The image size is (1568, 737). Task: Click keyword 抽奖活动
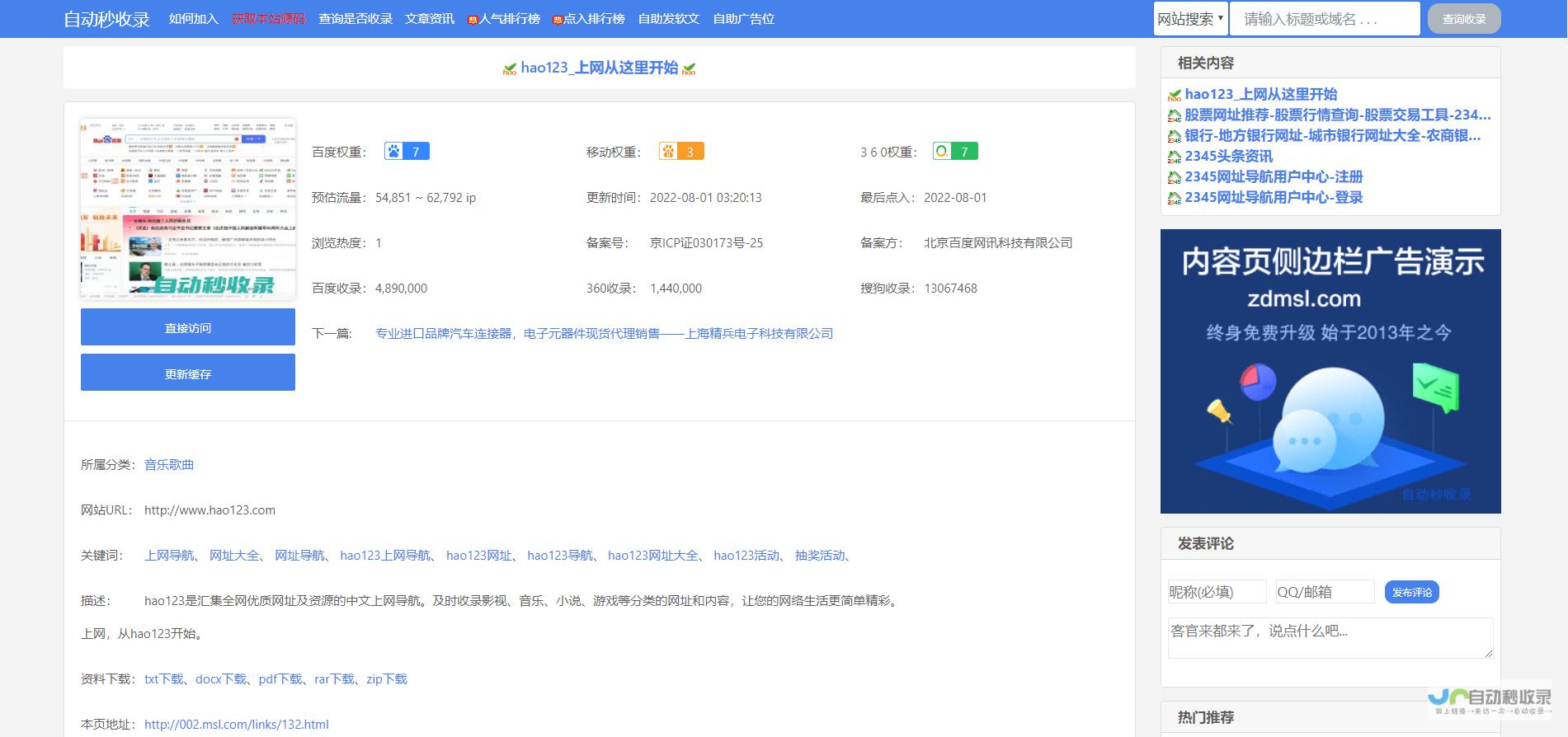[x=820, y=556]
